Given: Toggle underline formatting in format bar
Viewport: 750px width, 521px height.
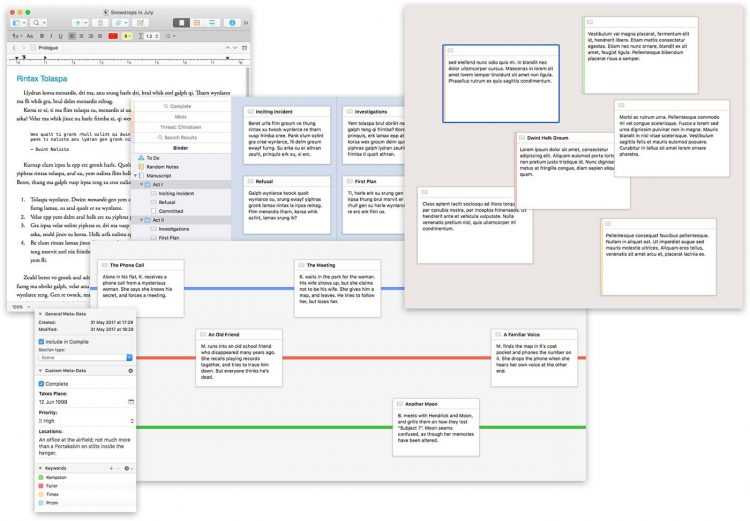Looking at the screenshot, I should pos(60,36).
